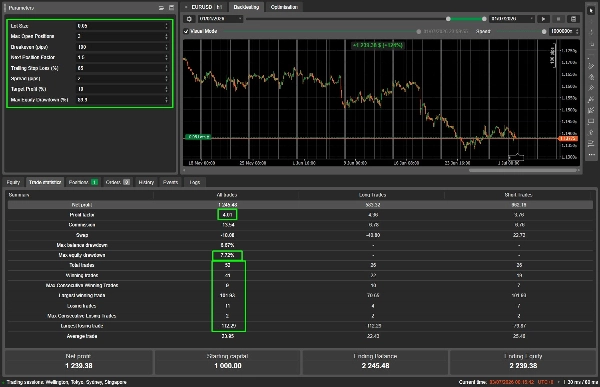
Task: Open backtesting settings gear icon
Action: (x=189, y=19)
